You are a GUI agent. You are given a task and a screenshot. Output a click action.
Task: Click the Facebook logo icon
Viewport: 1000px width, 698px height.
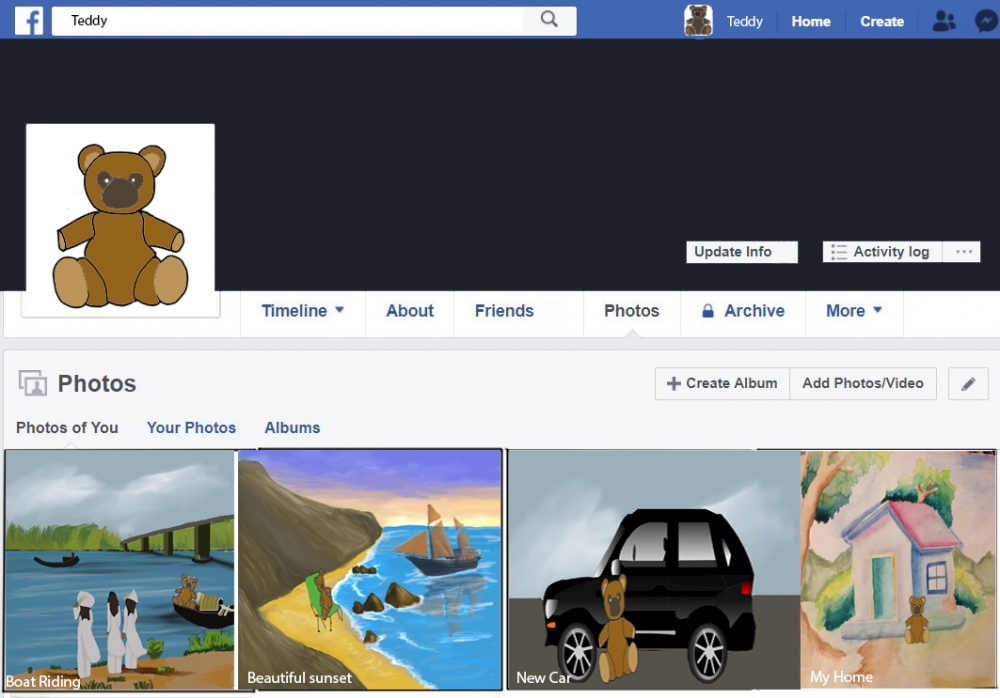coord(28,20)
